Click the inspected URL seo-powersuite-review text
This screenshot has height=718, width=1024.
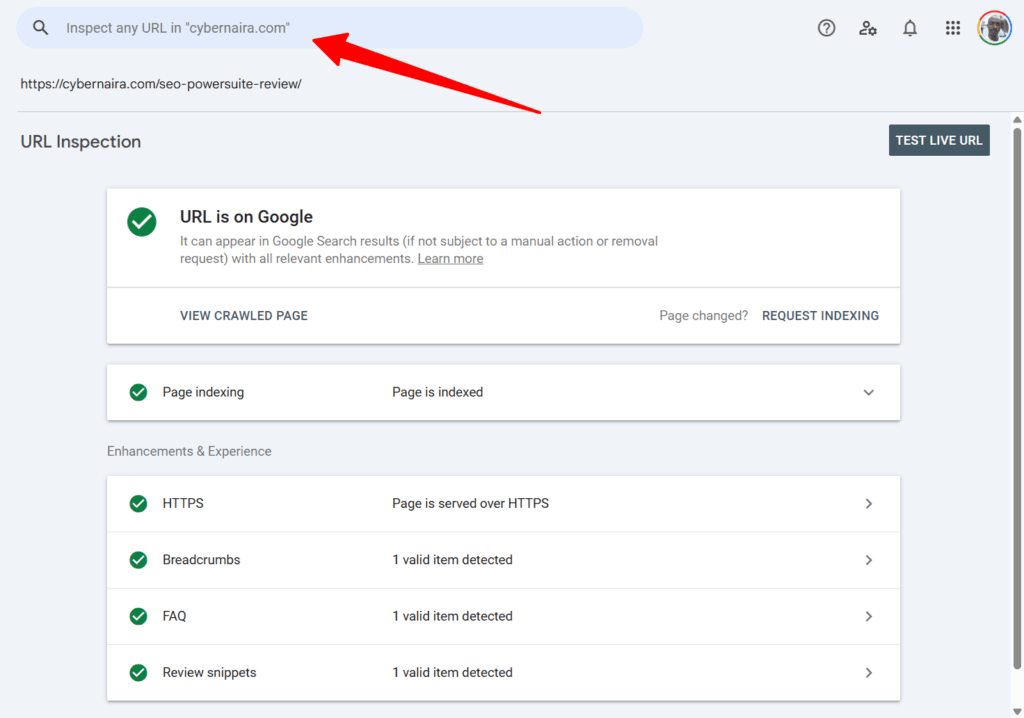pyautogui.click(x=161, y=84)
